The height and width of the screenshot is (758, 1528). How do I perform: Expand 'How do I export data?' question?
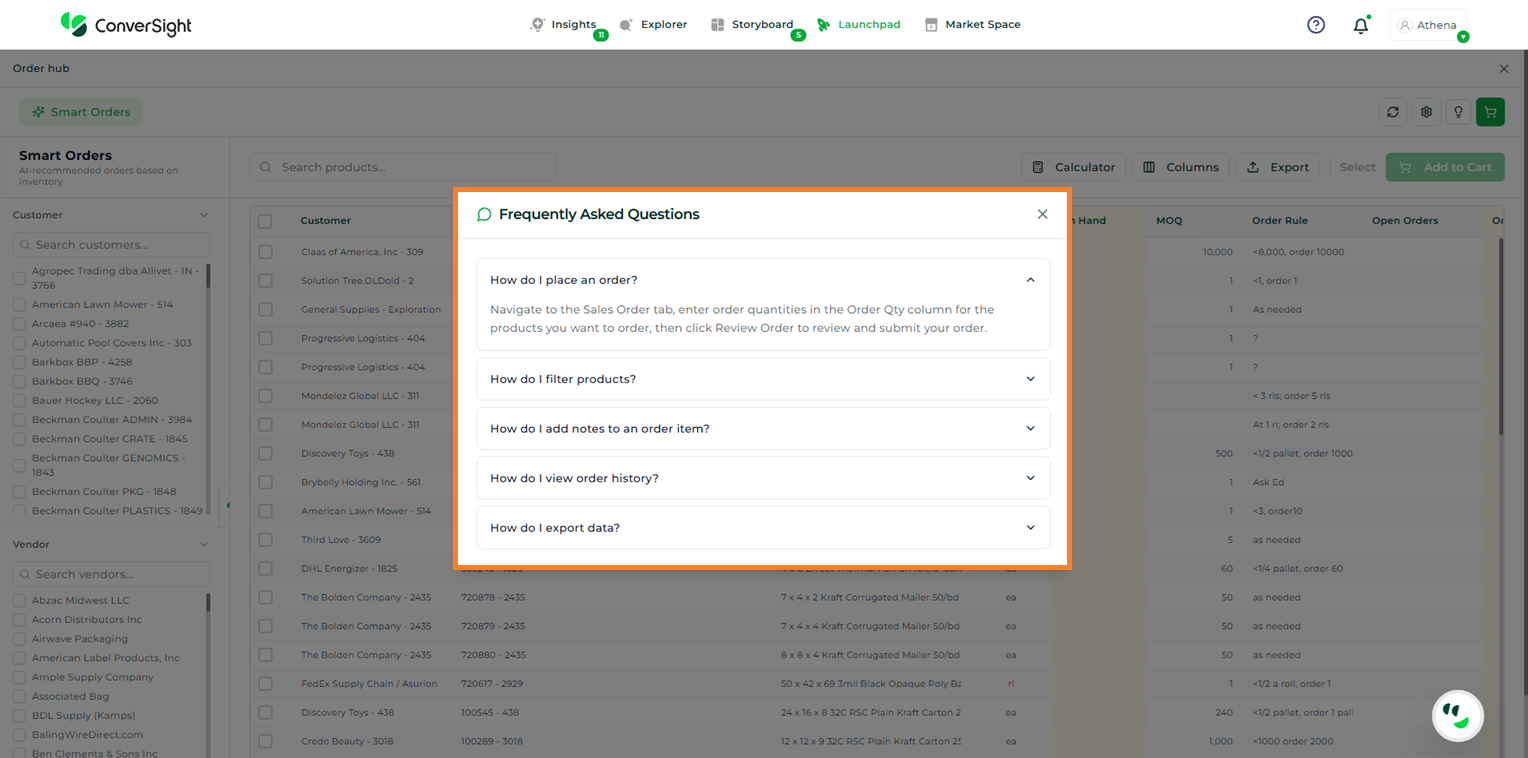[762, 528]
